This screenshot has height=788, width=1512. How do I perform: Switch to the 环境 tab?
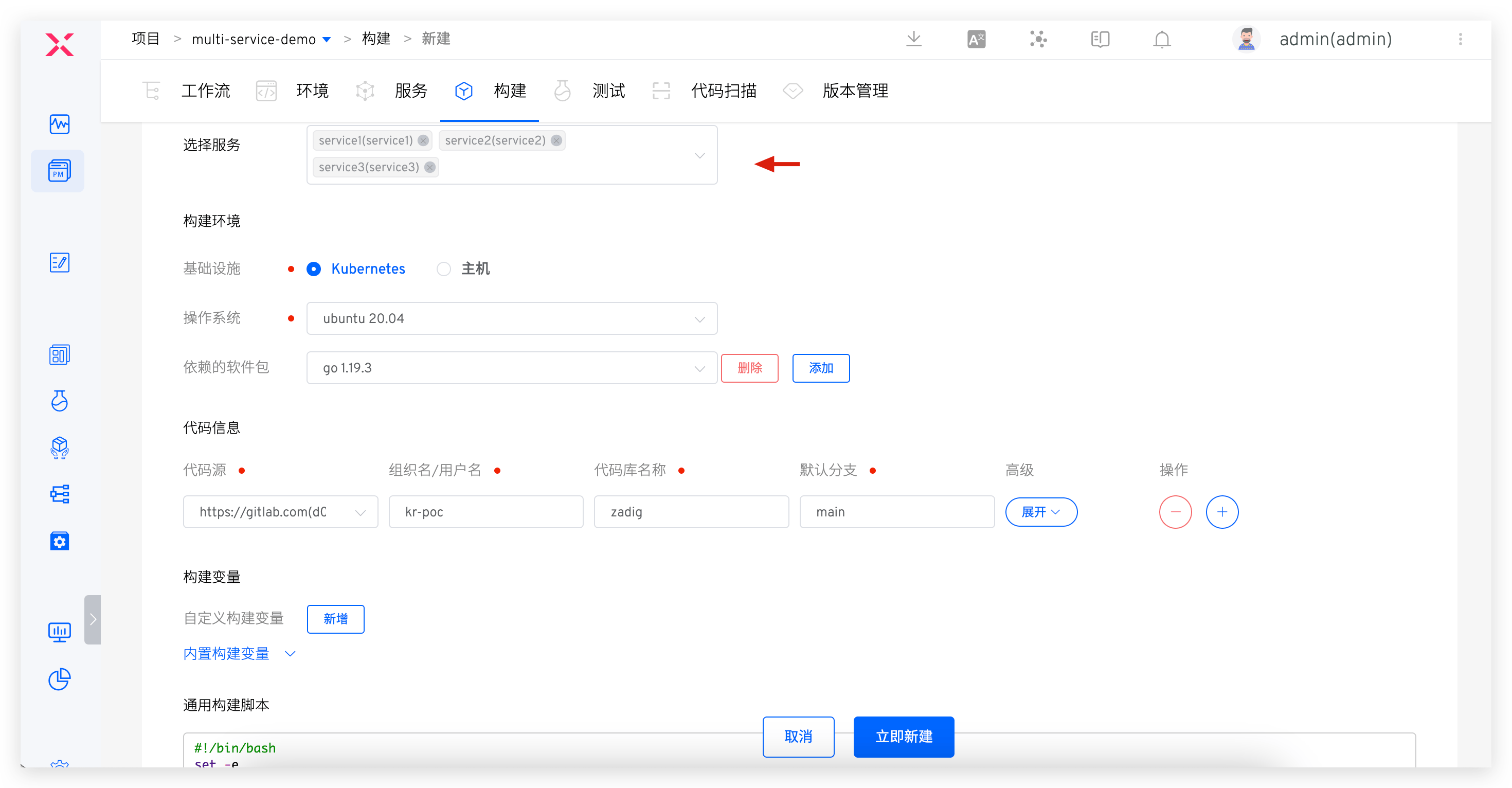tap(293, 91)
